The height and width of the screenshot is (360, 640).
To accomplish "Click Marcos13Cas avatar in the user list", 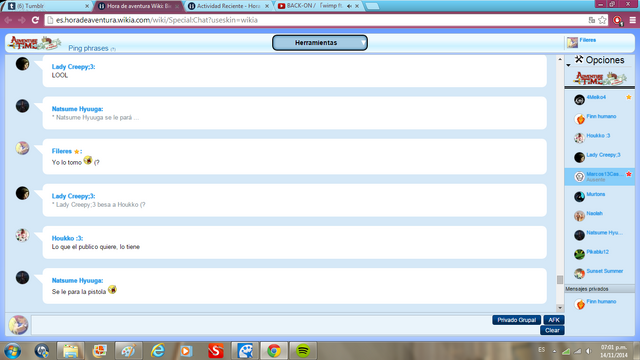I will (579, 176).
